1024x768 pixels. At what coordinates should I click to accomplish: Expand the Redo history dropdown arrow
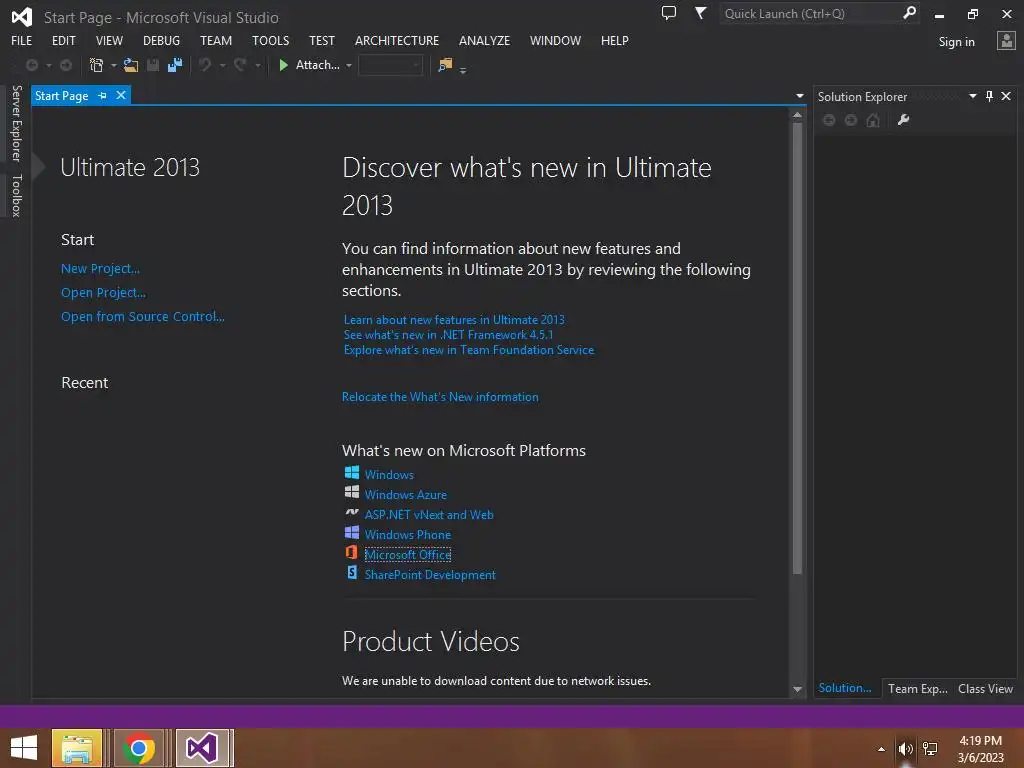tap(258, 65)
